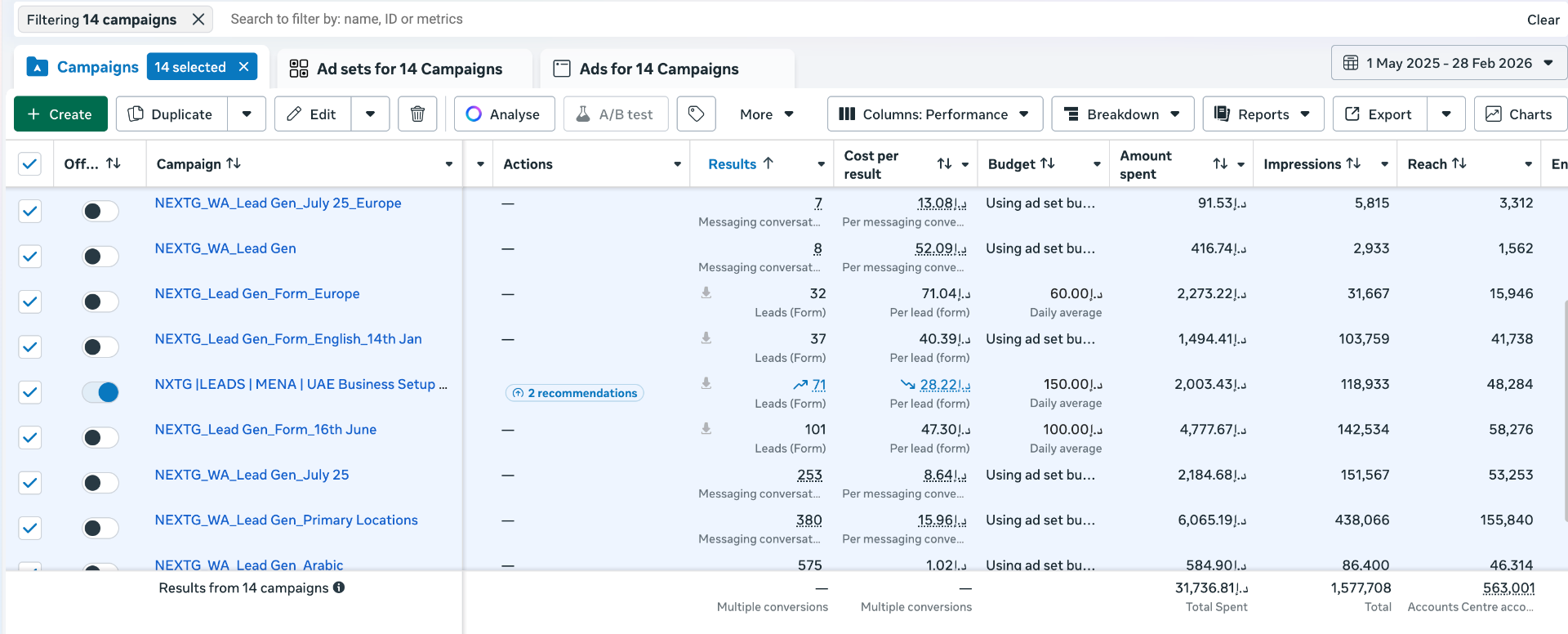The height and width of the screenshot is (634, 1568).
Task: Uncheck NEXTG_WA_Lead Gen_July 25_Europe row checkbox
Action: coord(29,211)
